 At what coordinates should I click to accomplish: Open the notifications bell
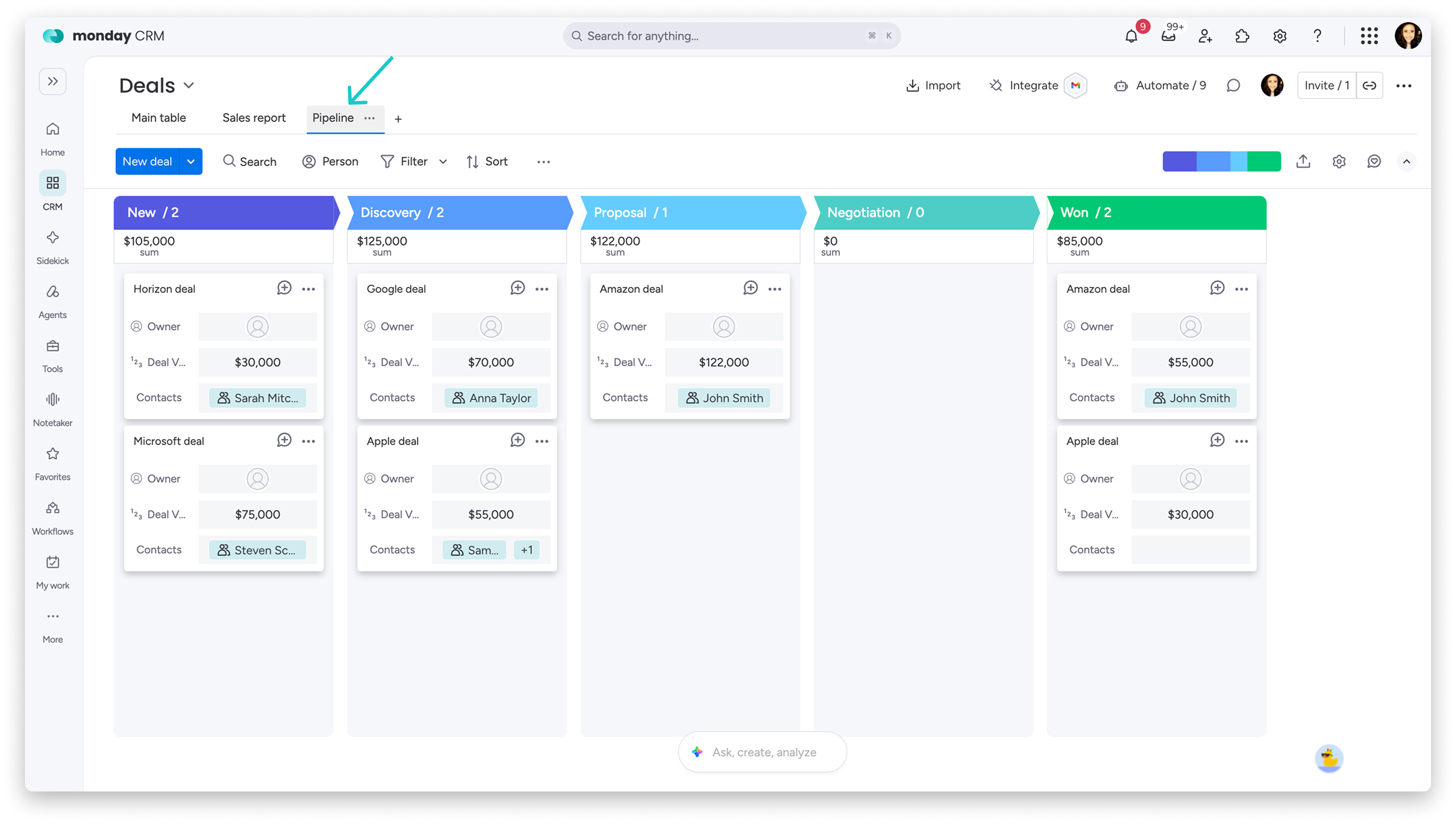[1131, 36]
